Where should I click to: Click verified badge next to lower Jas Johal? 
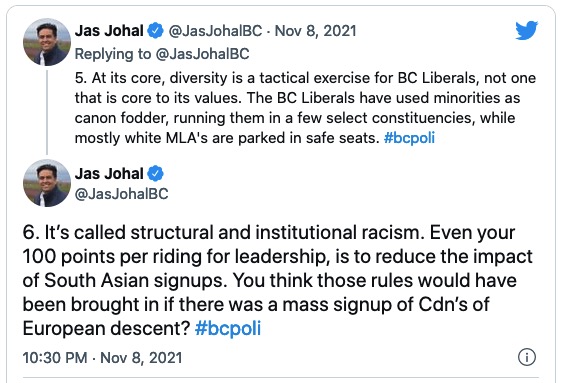(x=155, y=173)
